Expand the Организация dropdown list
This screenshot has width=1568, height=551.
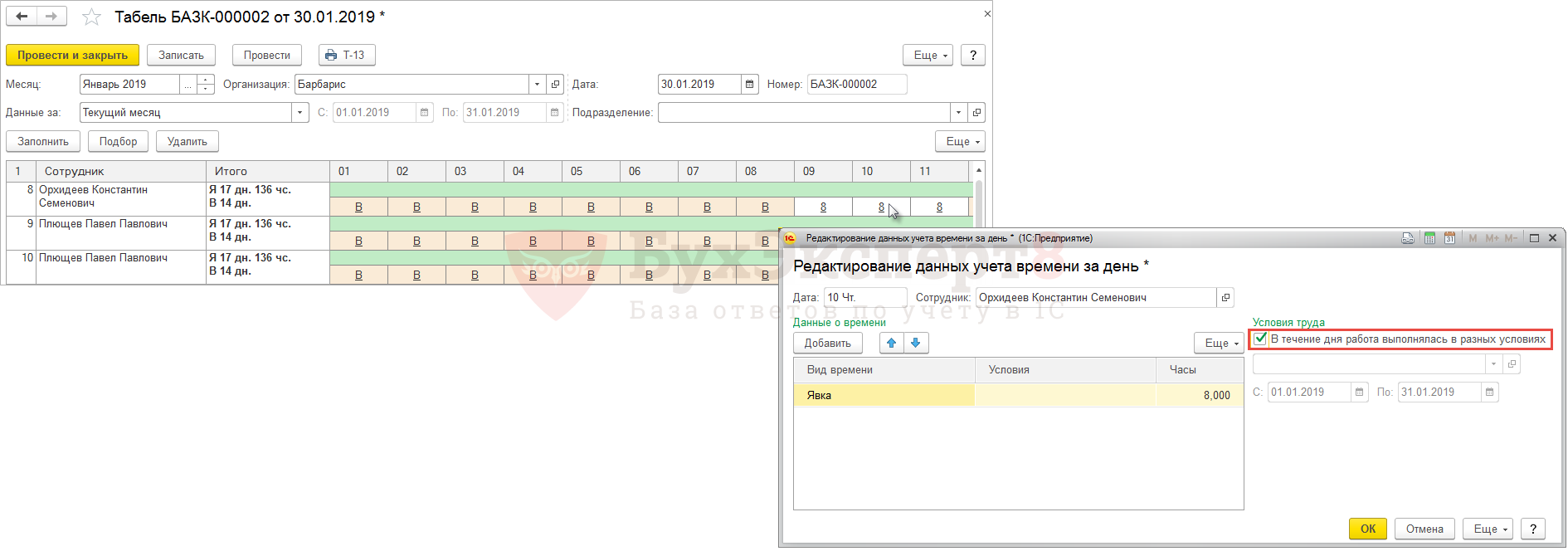click(x=537, y=85)
